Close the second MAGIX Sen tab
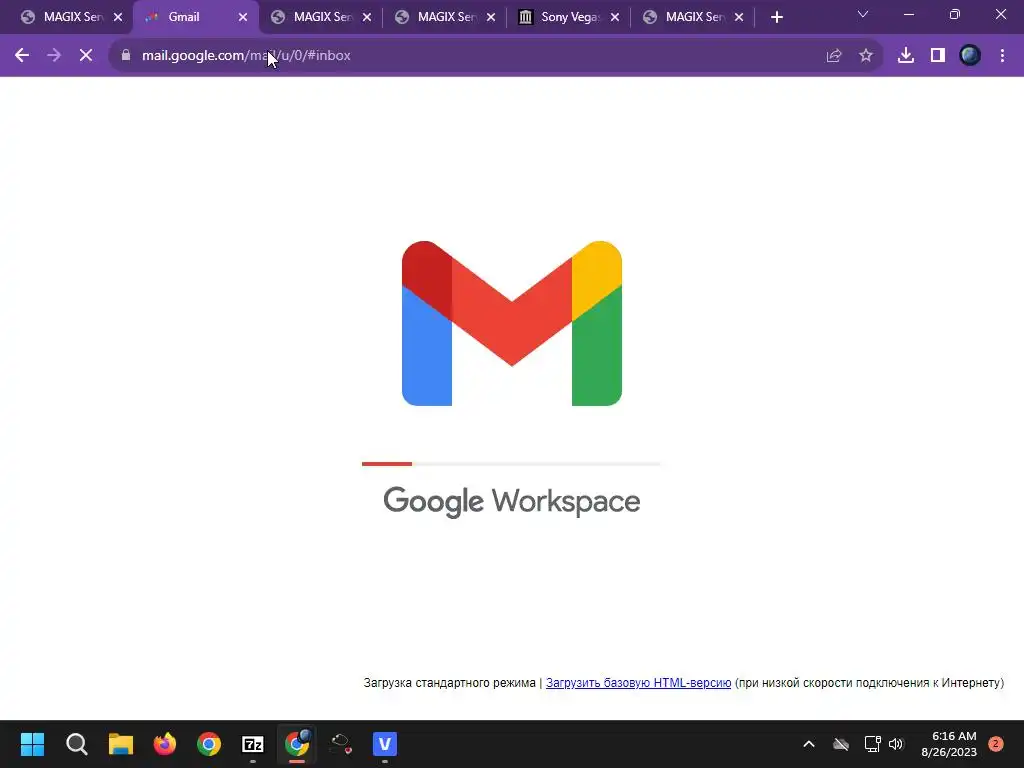This screenshot has width=1024, height=768. (366, 18)
